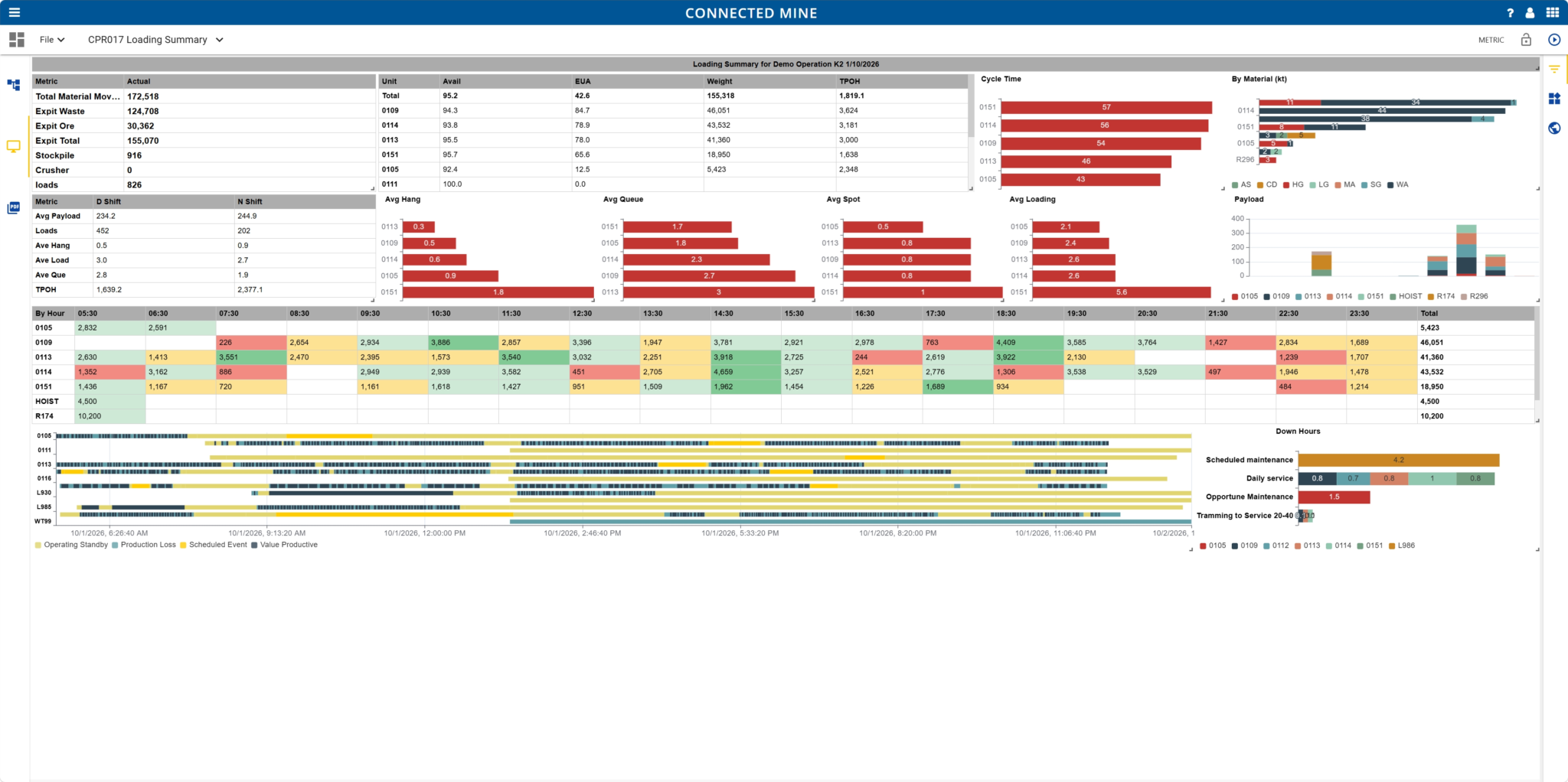The width and height of the screenshot is (1568, 782).
Task: Toggle the Scheduled Event timeline legend entry
Action: tap(214, 545)
